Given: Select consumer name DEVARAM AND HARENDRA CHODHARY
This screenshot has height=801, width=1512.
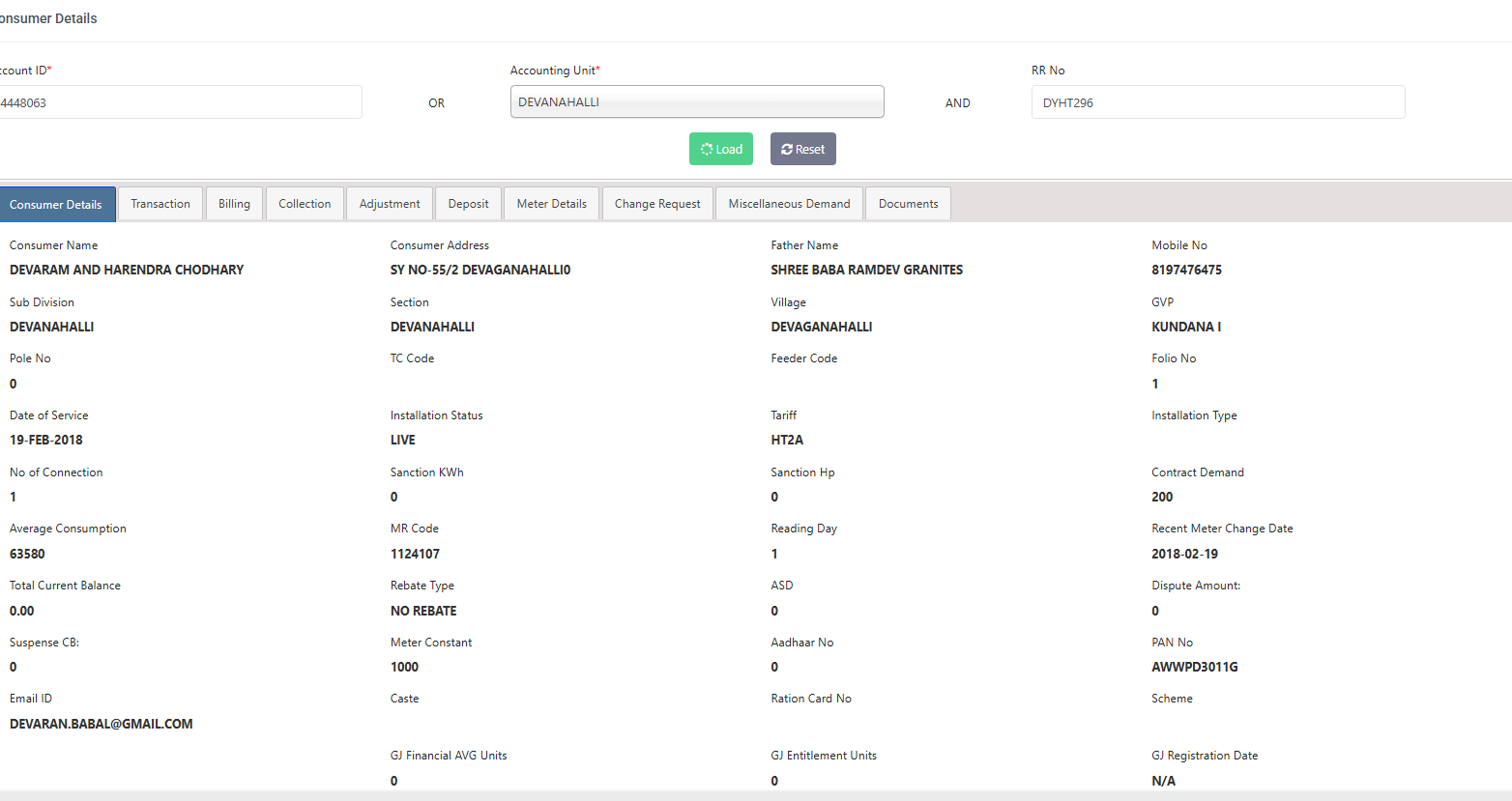Looking at the screenshot, I should click(x=127, y=270).
